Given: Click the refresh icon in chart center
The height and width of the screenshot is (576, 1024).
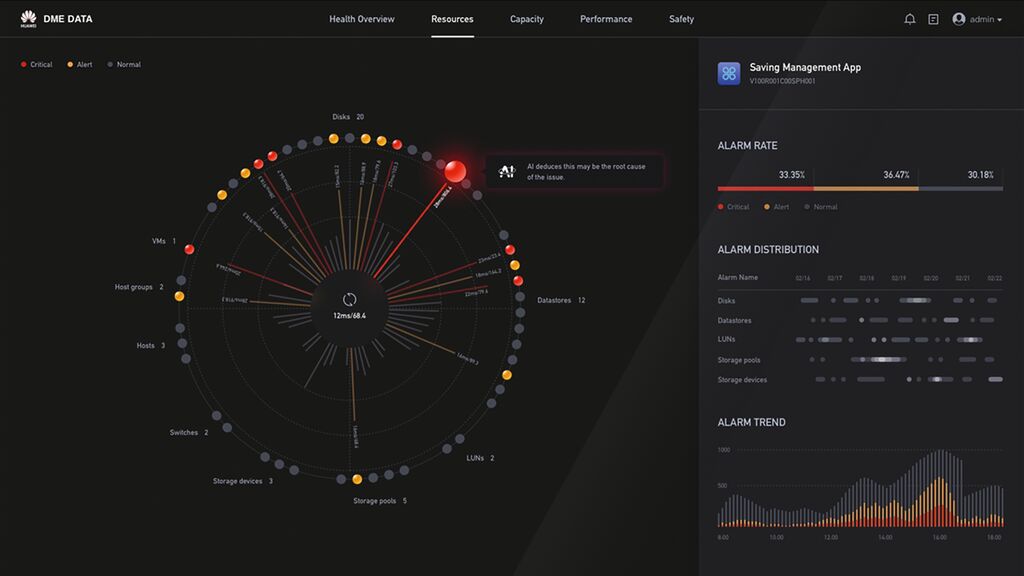Looking at the screenshot, I should pyautogui.click(x=350, y=299).
